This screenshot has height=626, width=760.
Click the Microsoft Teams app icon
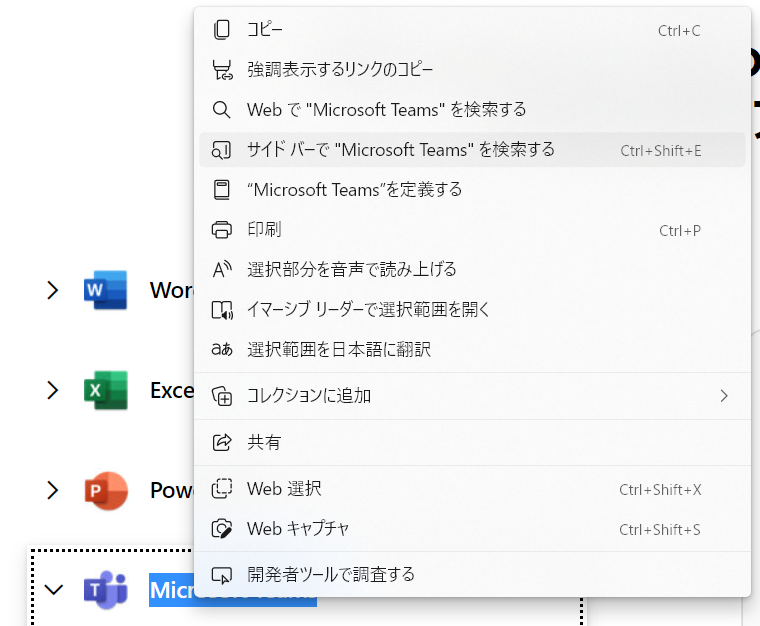point(106,590)
